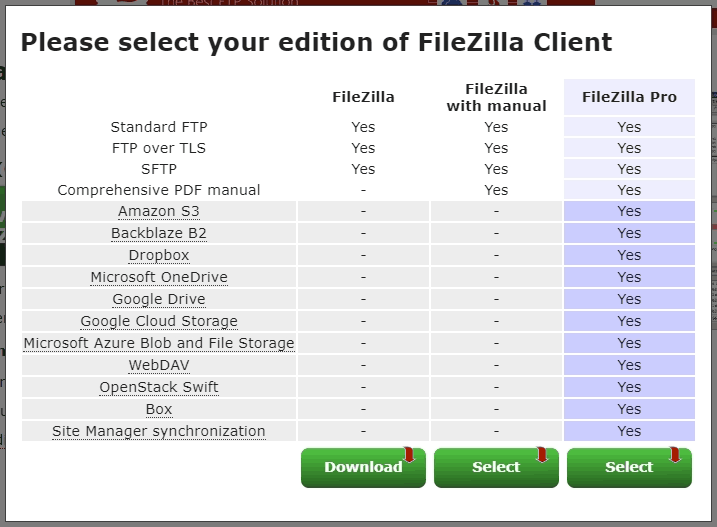Open the Site Manager synchronization link
The height and width of the screenshot is (527, 717).
pos(159,431)
